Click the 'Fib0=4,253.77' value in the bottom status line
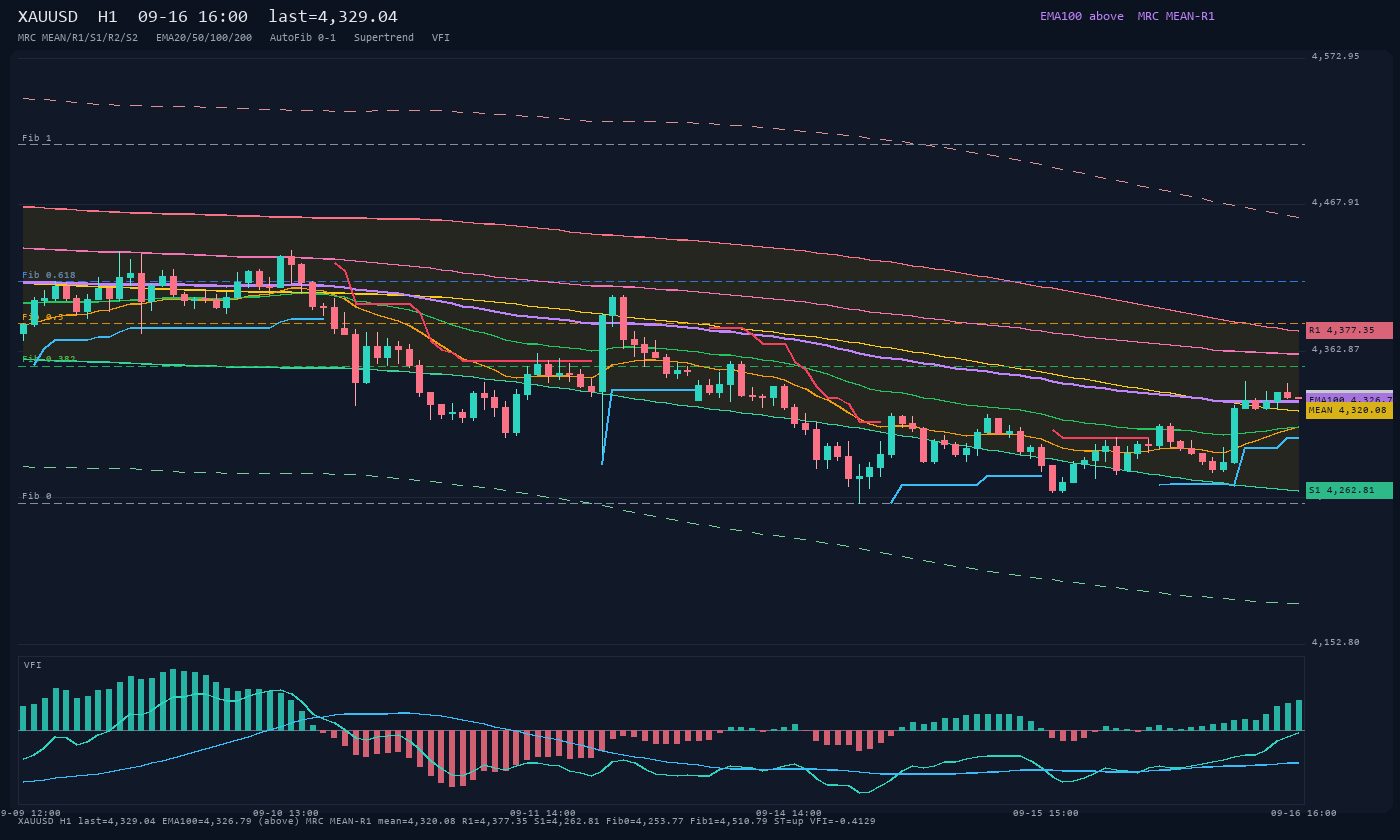The height and width of the screenshot is (840, 1400). pos(645,821)
